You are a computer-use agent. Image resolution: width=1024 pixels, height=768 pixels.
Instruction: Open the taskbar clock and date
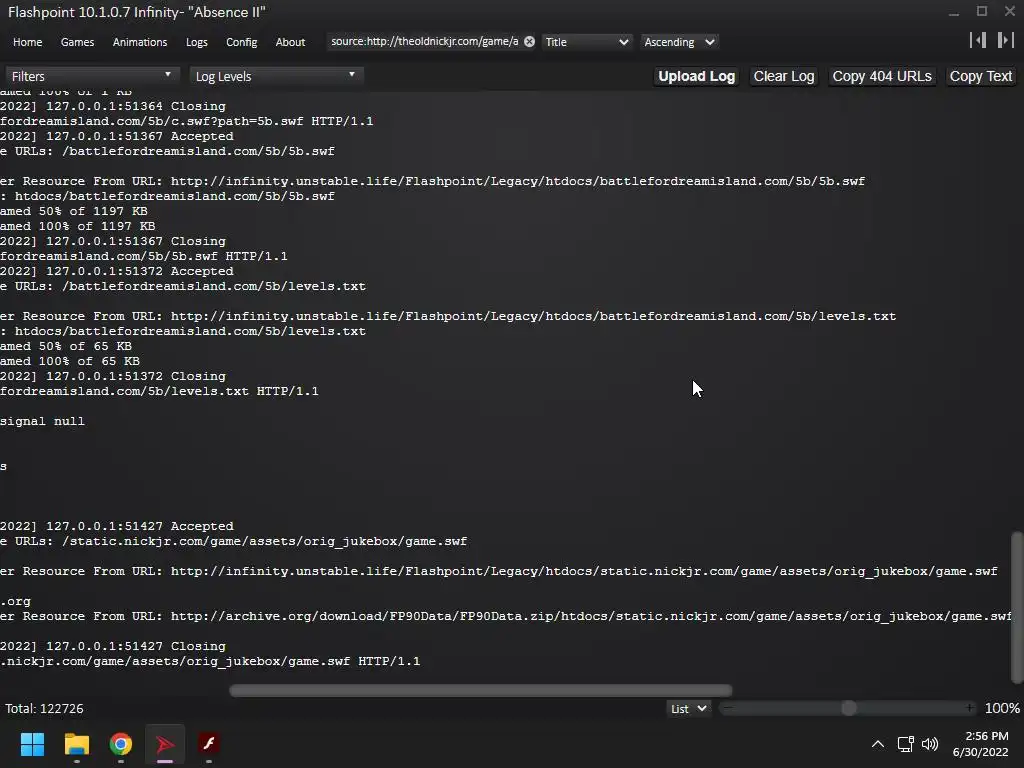pyautogui.click(x=981, y=744)
